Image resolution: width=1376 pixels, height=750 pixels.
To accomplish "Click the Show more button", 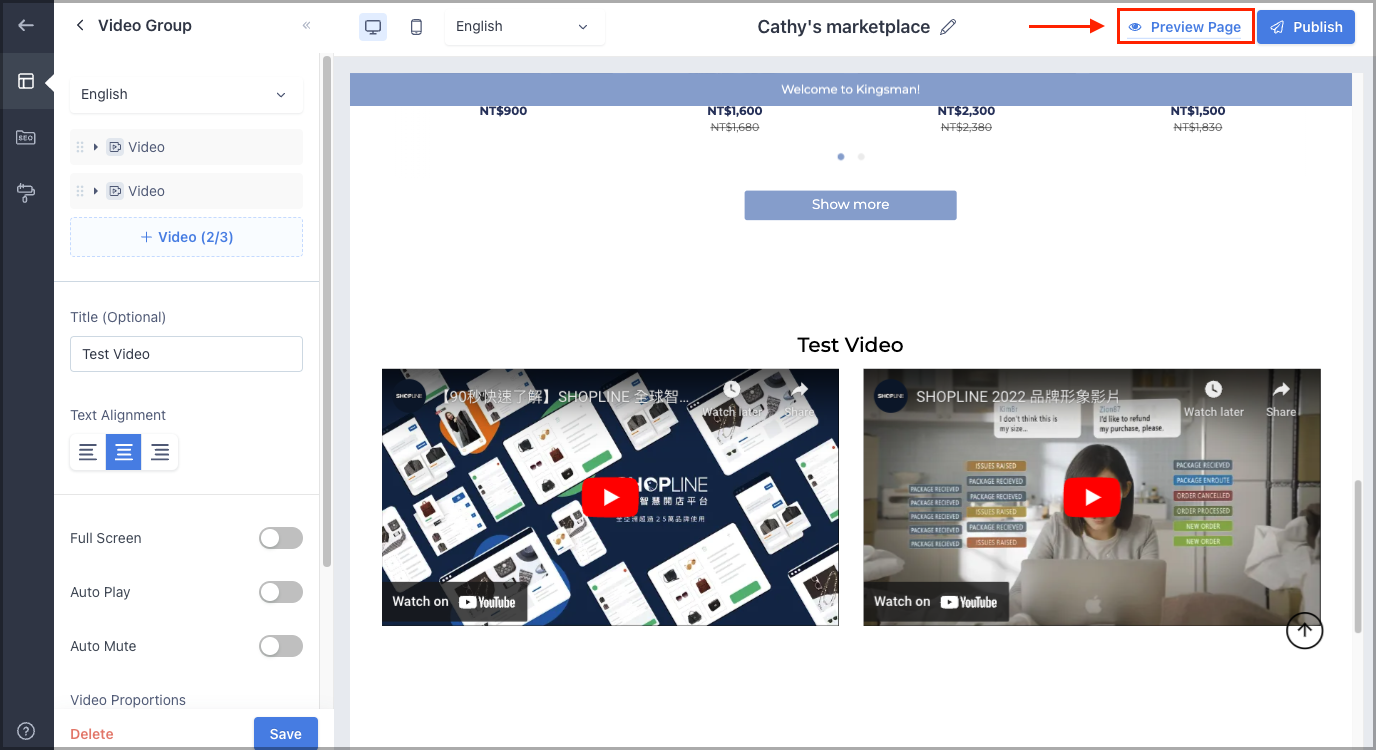I will tap(850, 205).
